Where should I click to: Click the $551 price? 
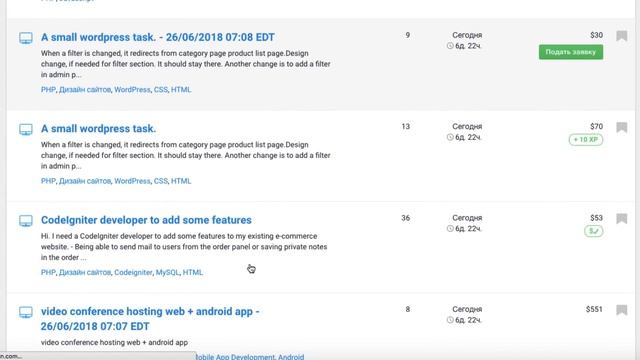coord(594,309)
